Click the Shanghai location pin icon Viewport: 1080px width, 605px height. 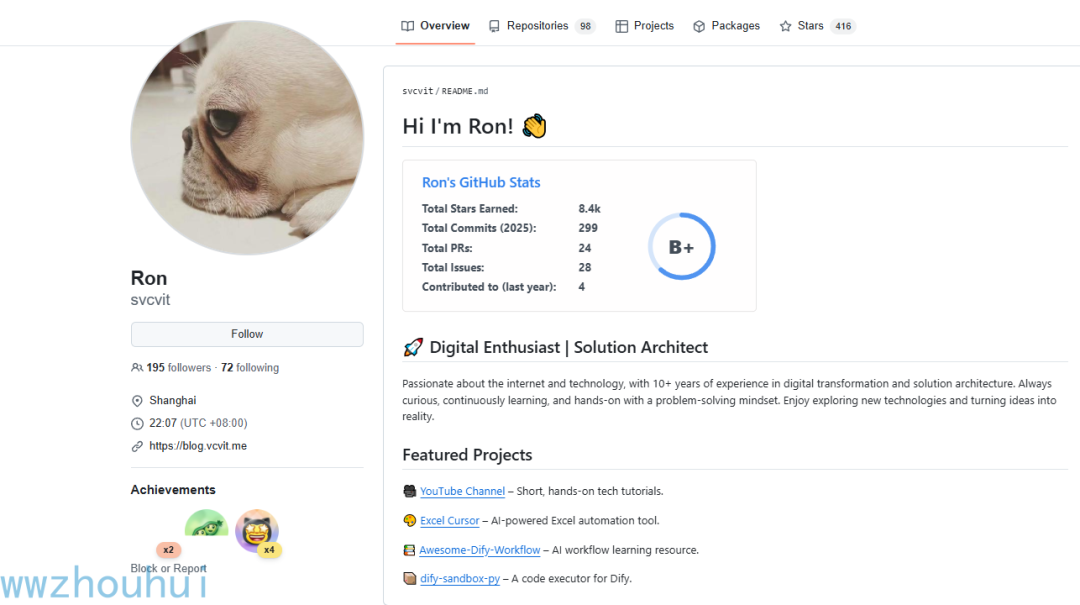tap(137, 401)
